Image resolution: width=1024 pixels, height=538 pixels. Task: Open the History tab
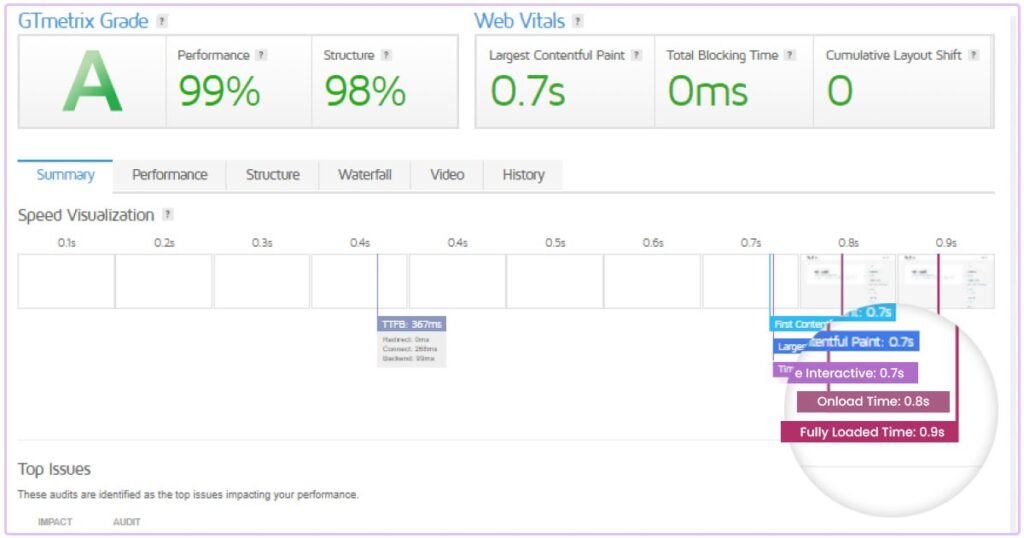pyautogui.click(x=523, y=175)
